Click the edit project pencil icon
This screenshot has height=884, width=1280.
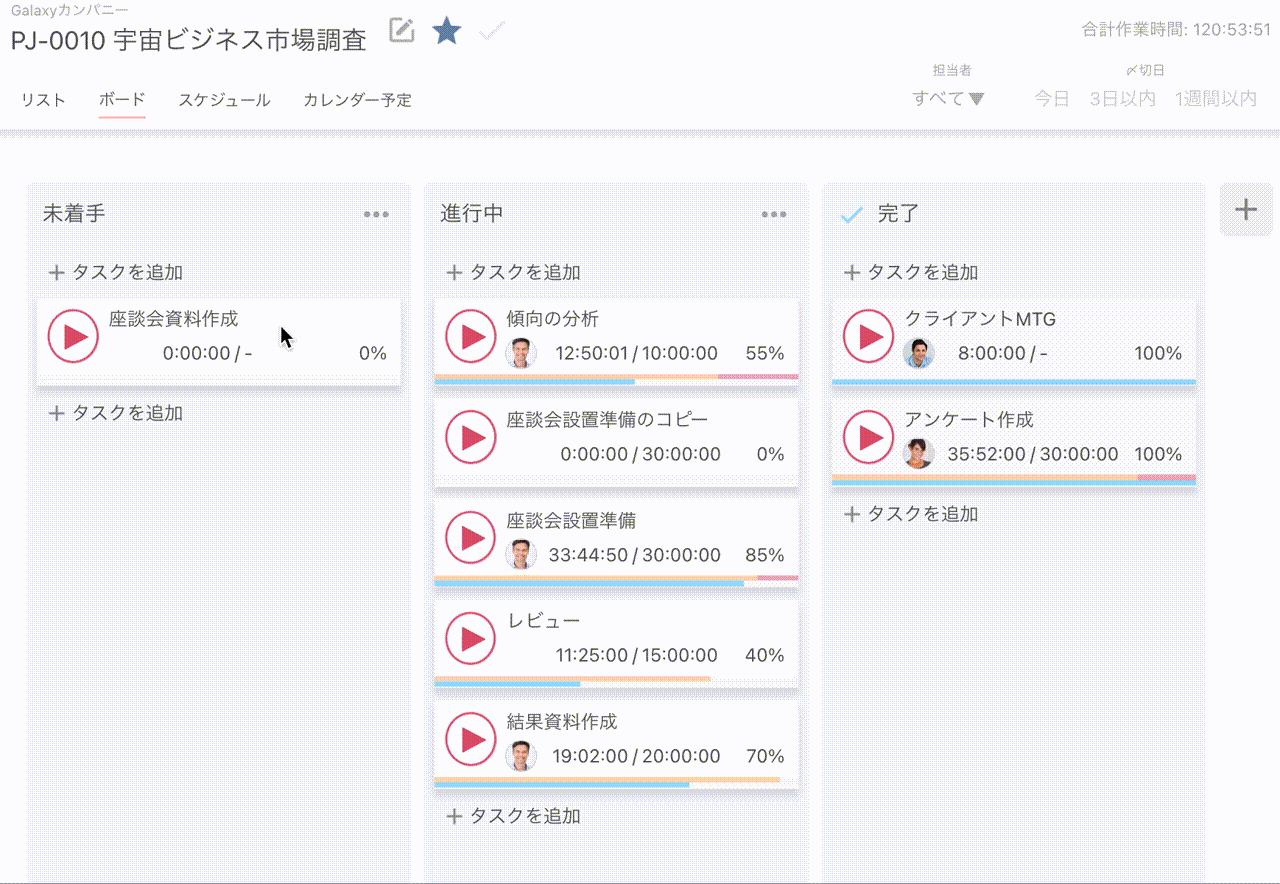pos(401,31)
